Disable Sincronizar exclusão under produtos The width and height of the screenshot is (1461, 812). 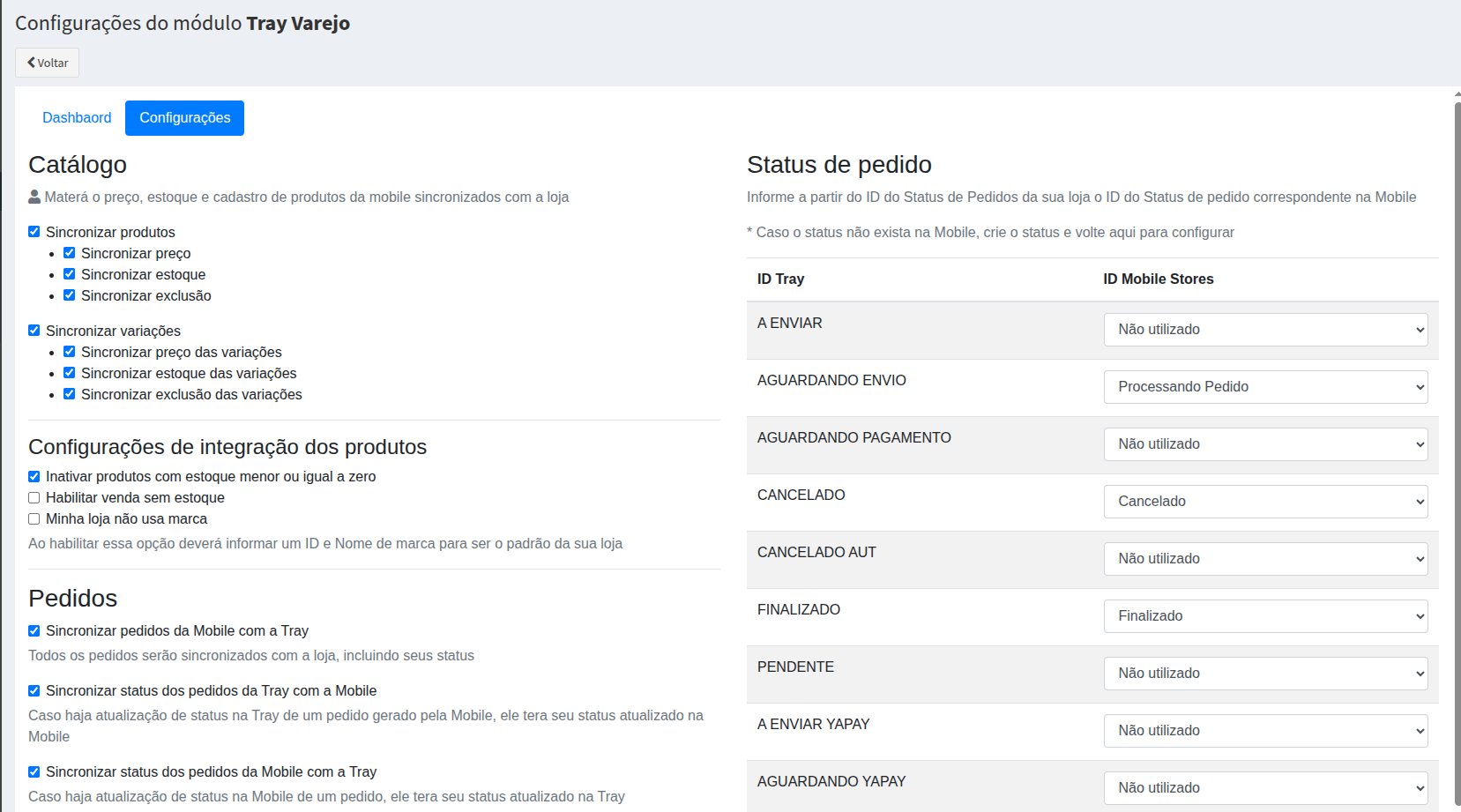tap(70, 295)
